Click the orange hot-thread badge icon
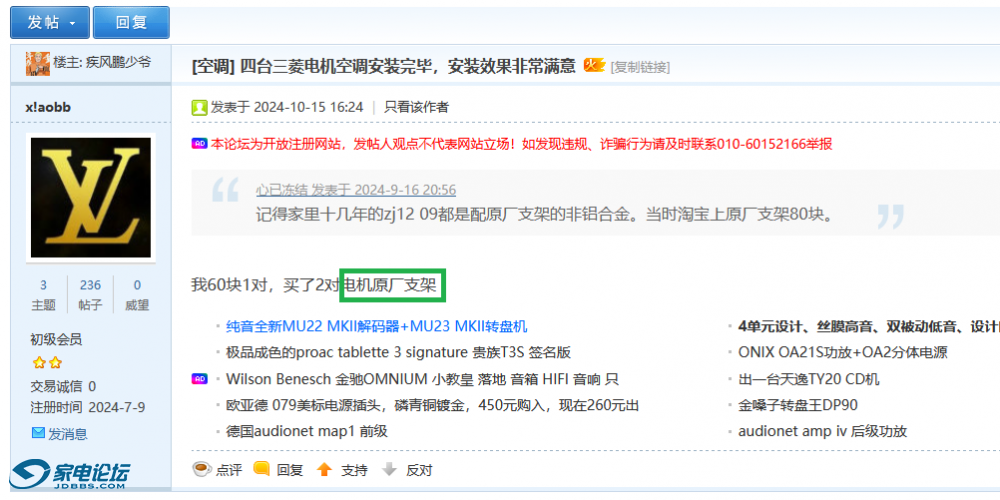This screenshot has height=500, width=1000. 594,65
